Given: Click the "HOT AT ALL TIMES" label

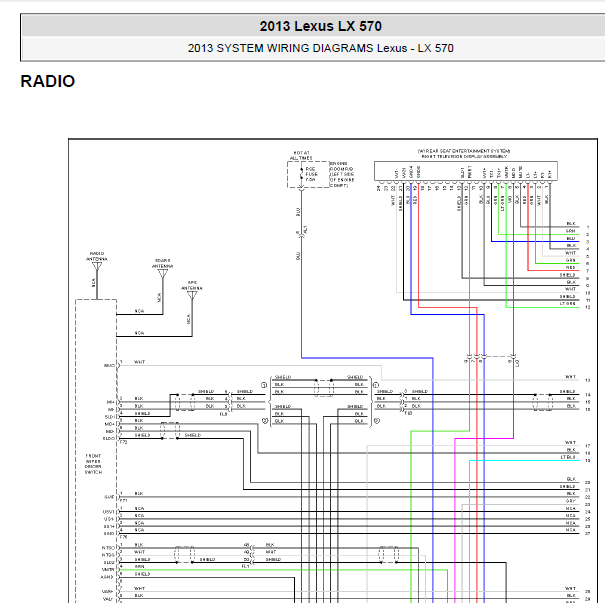Looking at the screenshot, I should pos(301,155).
